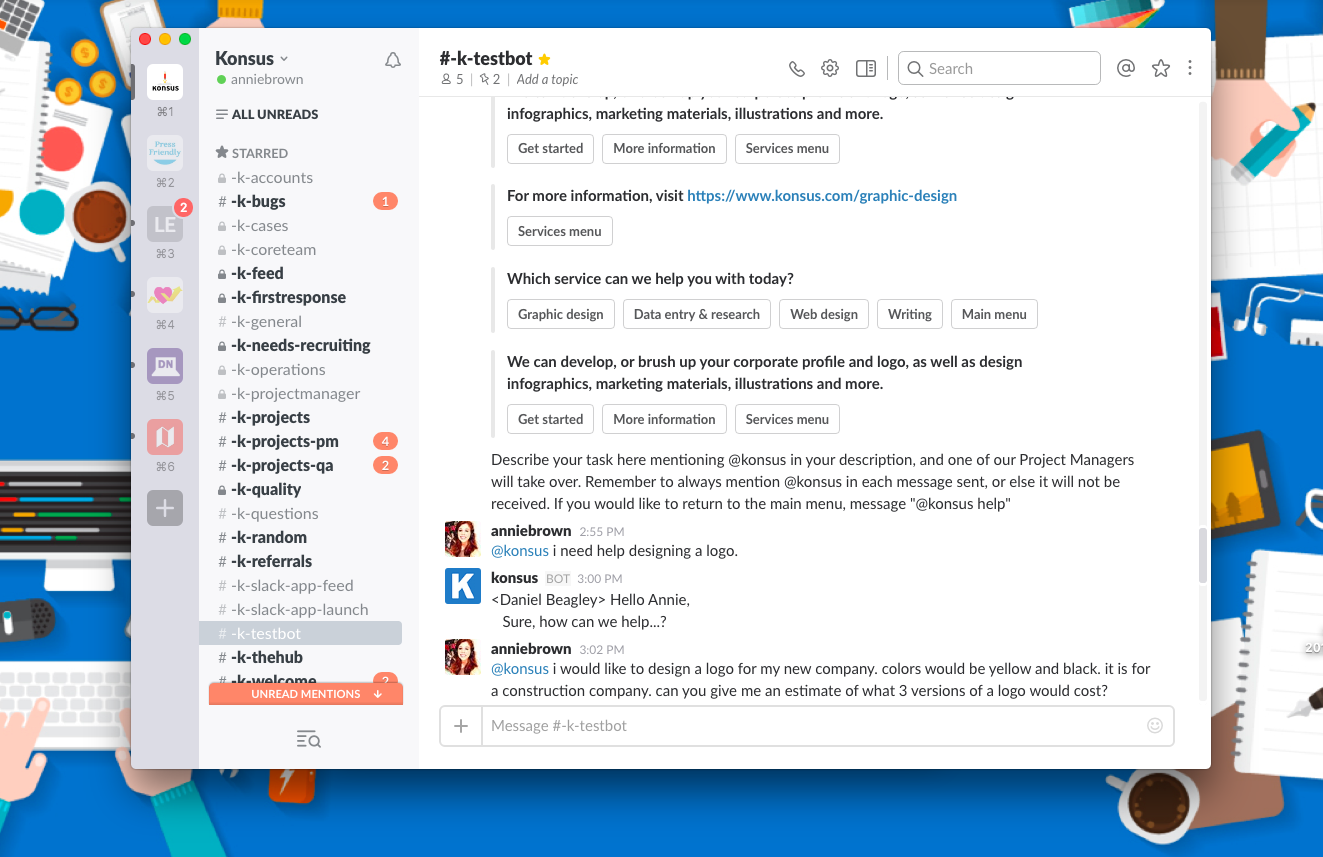Open channel settings gear
The image size is (1323, 857).
830,68
